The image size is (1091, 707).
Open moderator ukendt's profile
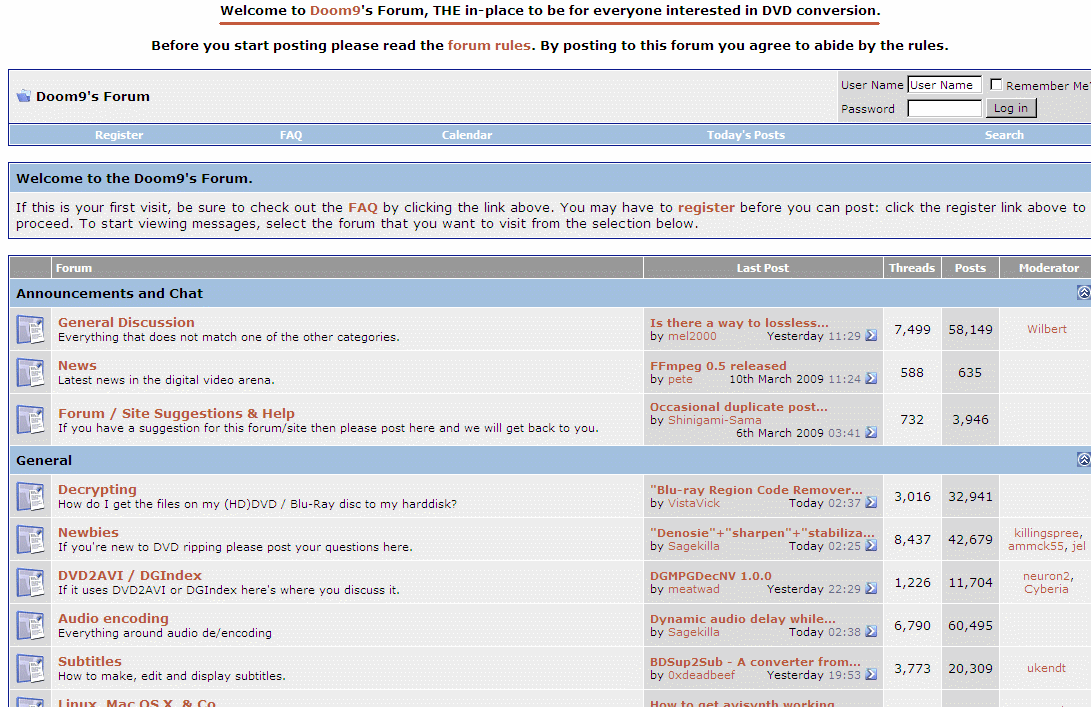click(x=1046, y=669)
